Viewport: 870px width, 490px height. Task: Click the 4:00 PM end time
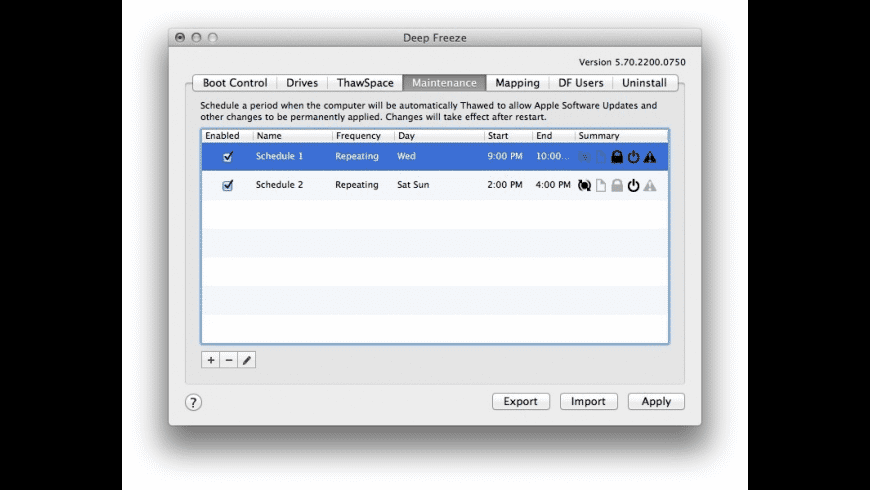coord(553,185)
